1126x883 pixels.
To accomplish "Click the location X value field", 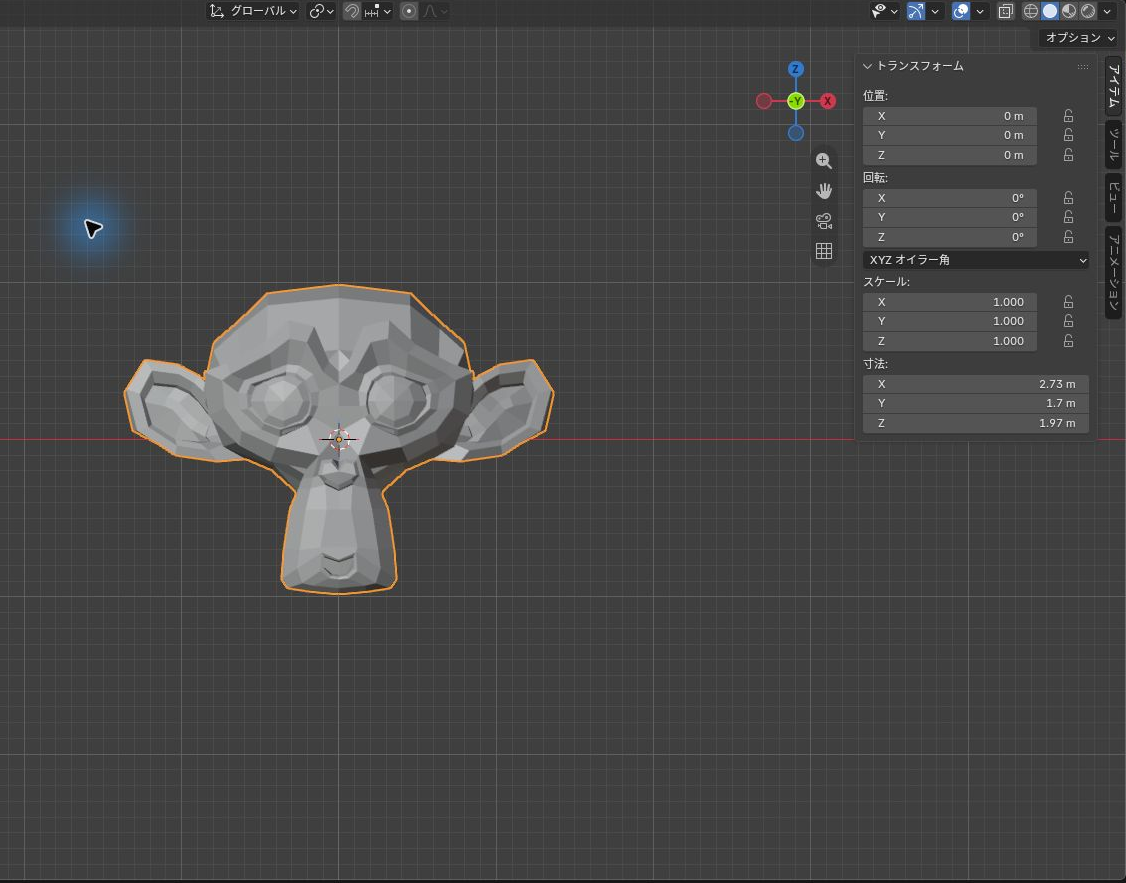I will pos(949,116).
